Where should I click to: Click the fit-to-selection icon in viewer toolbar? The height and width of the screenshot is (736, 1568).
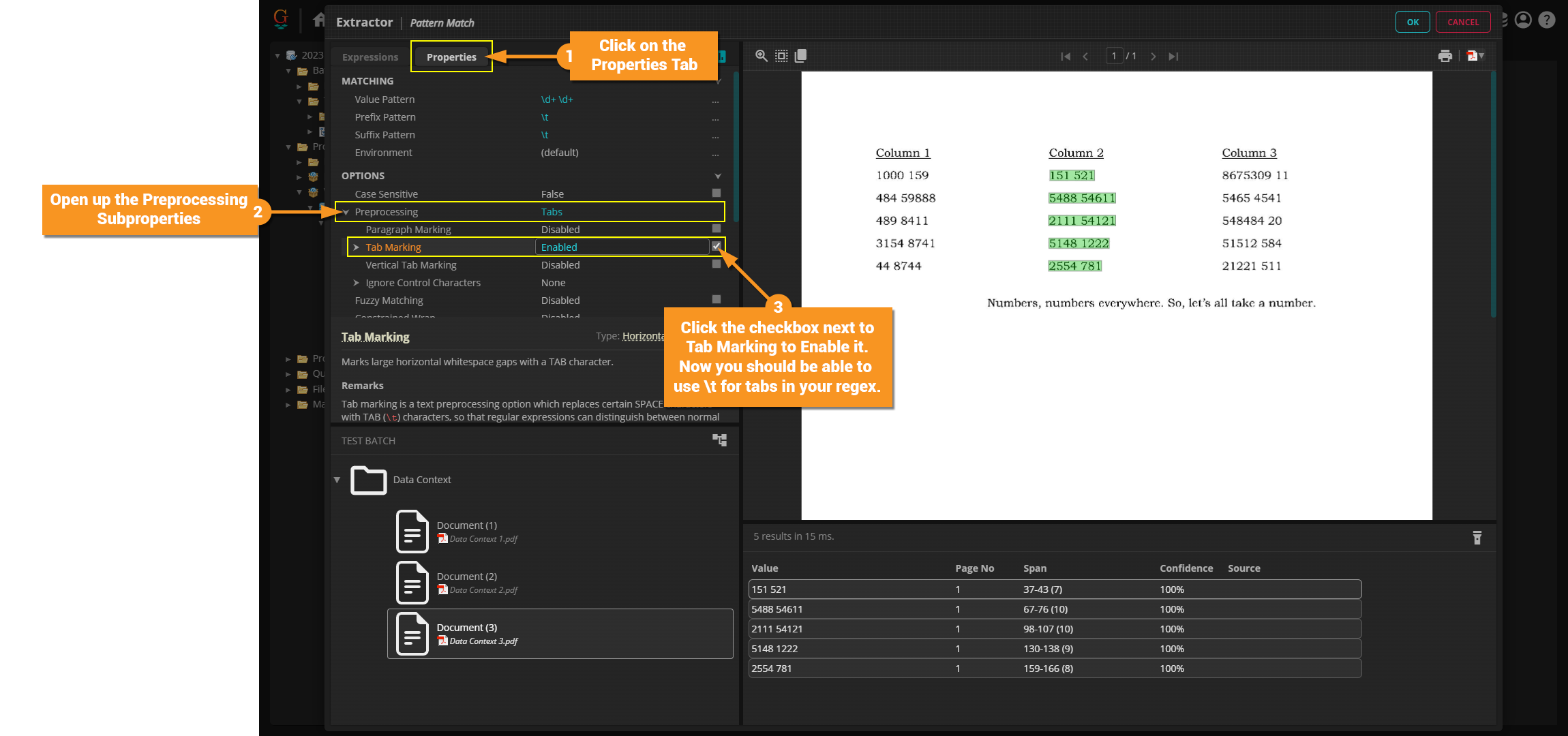pyautogui.click(x=781, y=56)
